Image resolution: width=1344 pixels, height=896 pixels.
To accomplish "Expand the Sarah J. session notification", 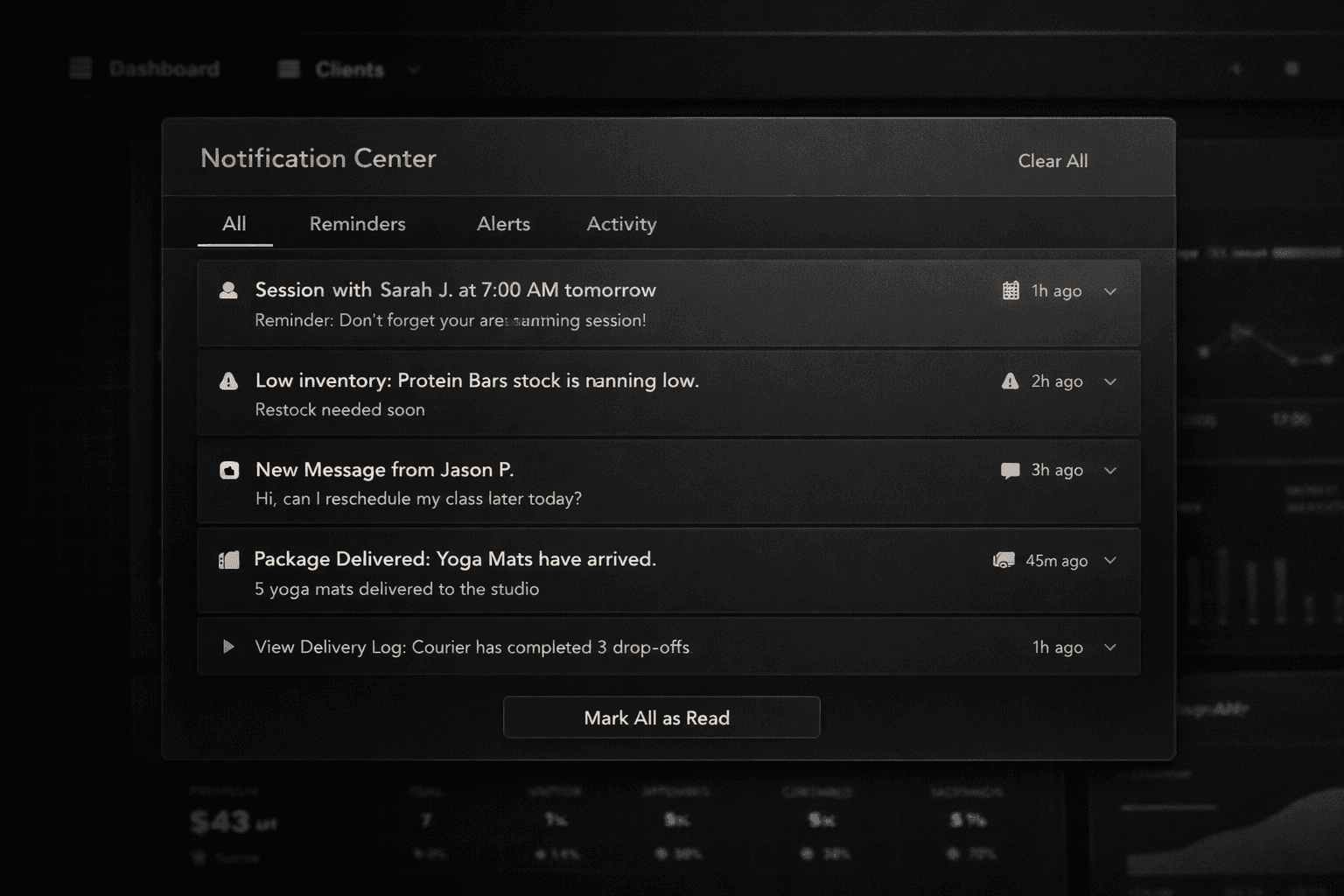I will coord(1110,292).
